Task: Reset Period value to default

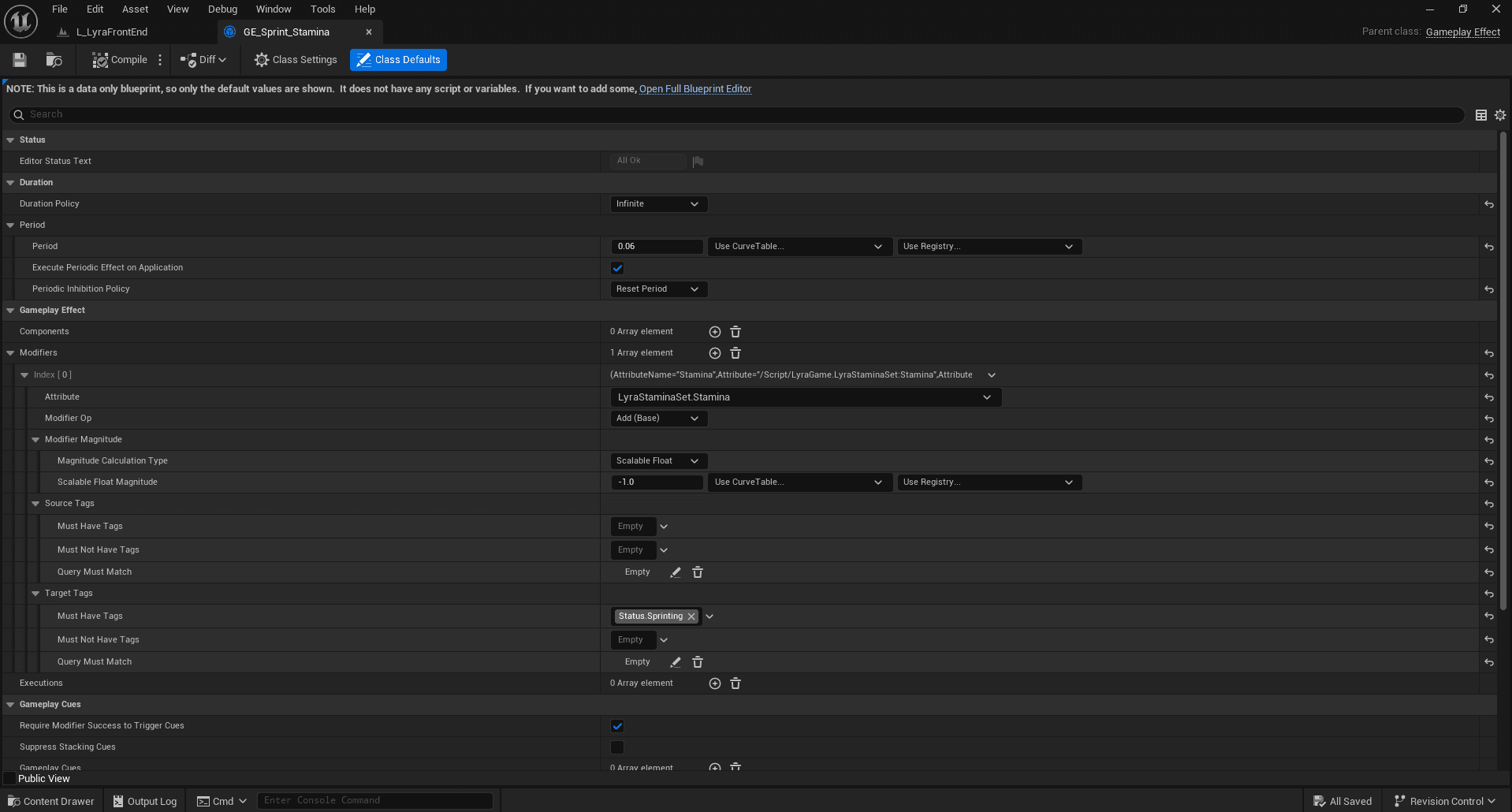Action: [x=1489, y=247]
